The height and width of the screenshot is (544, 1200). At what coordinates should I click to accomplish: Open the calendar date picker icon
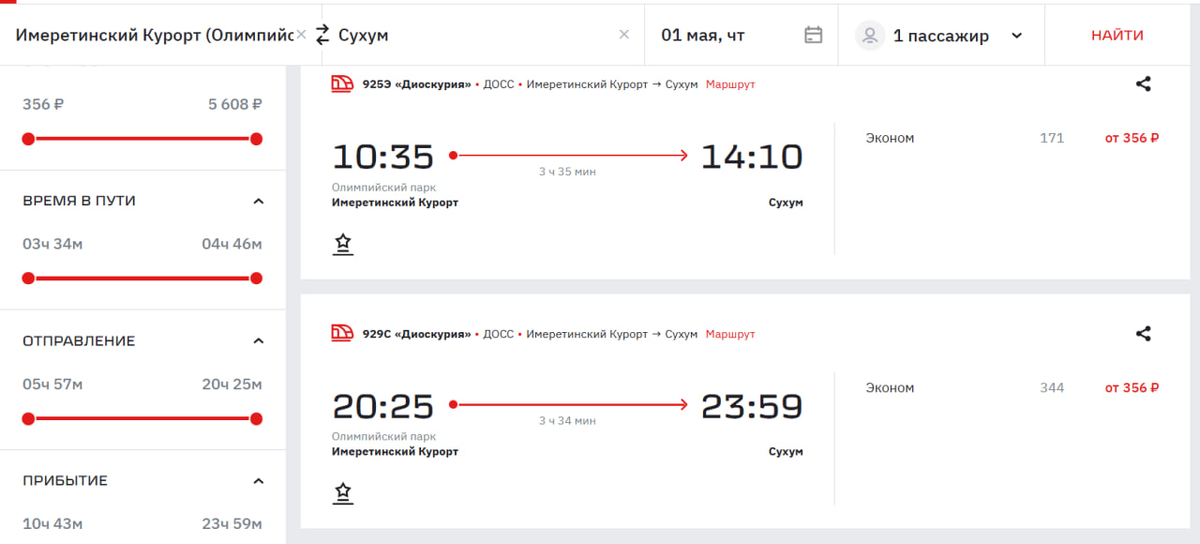[x=813, y=35]
